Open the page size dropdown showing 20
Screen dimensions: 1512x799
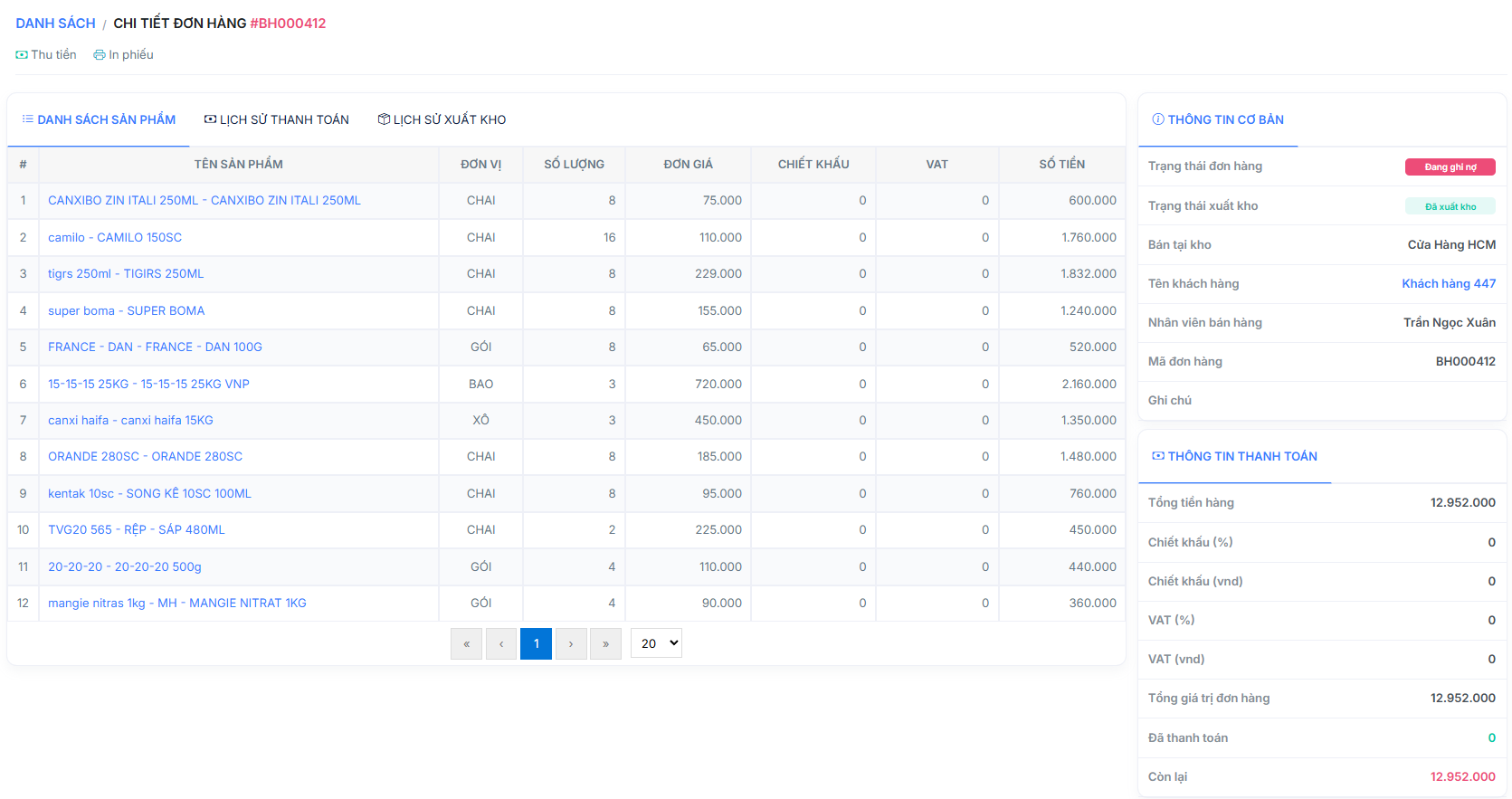click(657, 643)
